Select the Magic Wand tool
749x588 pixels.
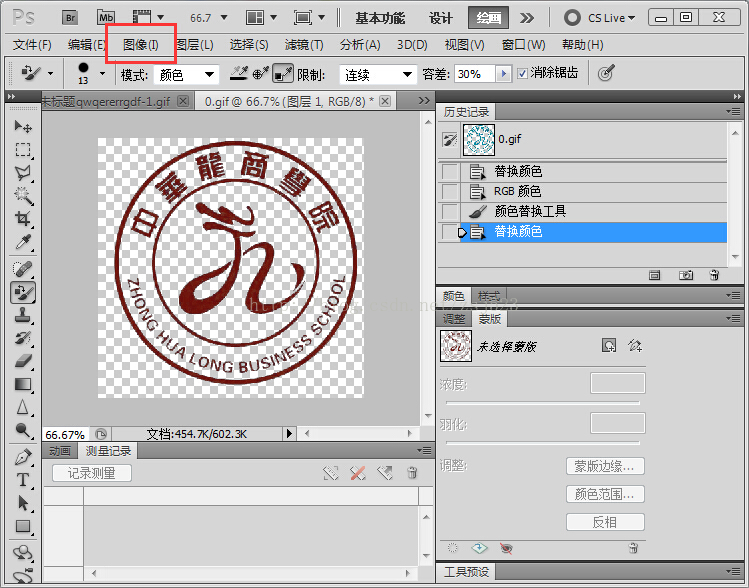pos(22,196)
